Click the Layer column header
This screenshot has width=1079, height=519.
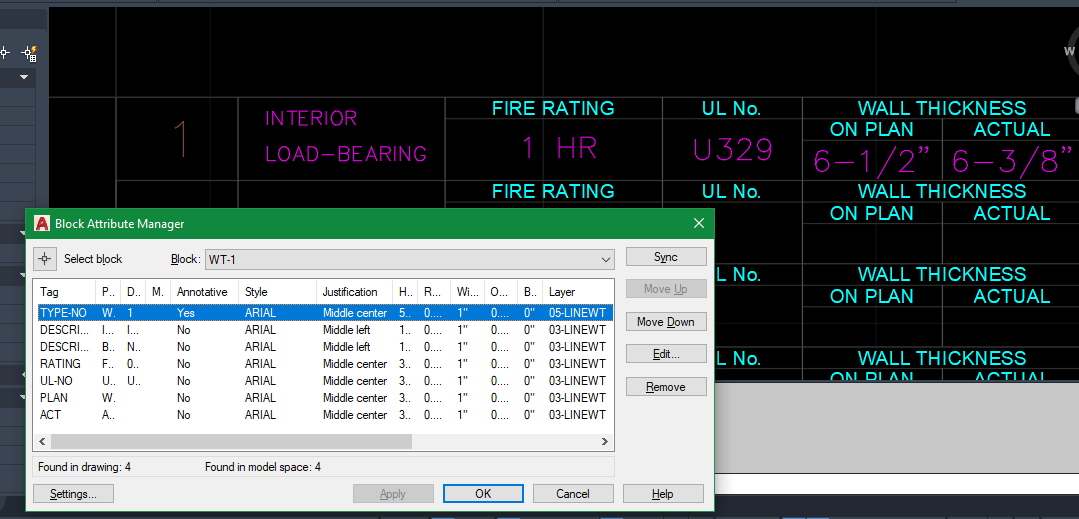577,292
